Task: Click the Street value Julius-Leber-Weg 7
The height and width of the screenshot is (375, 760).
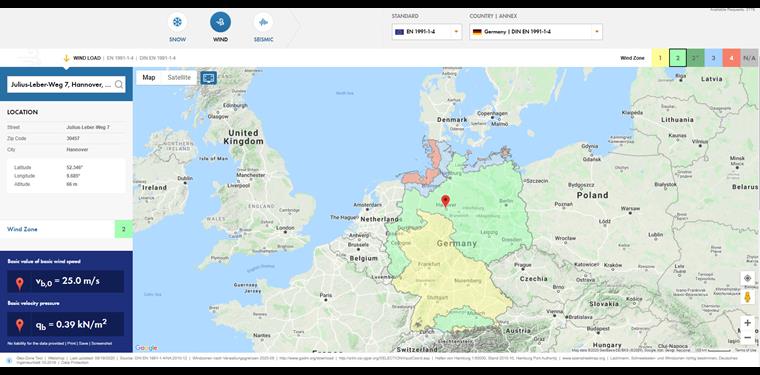Action: 88,127
